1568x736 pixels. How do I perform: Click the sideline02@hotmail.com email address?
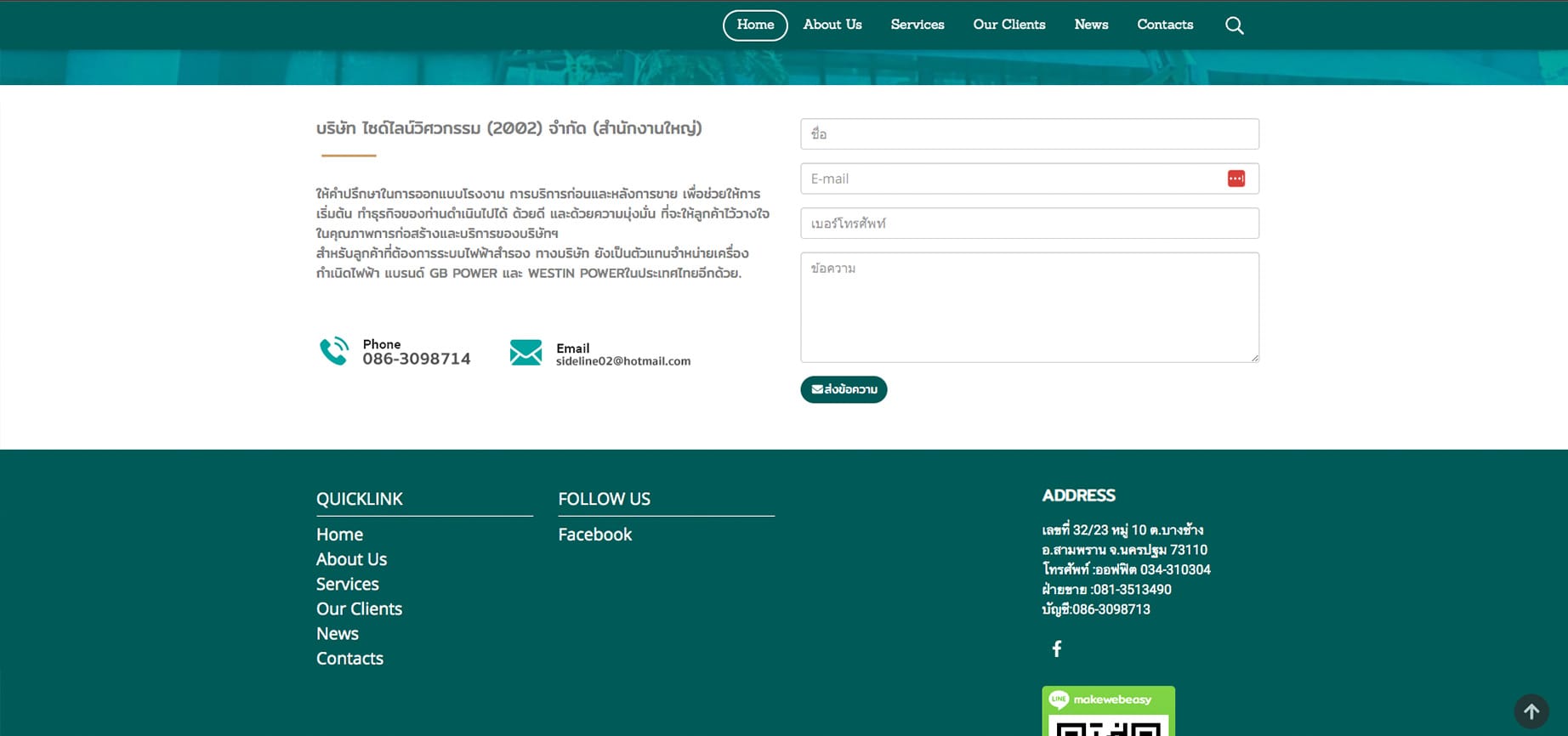622,361
